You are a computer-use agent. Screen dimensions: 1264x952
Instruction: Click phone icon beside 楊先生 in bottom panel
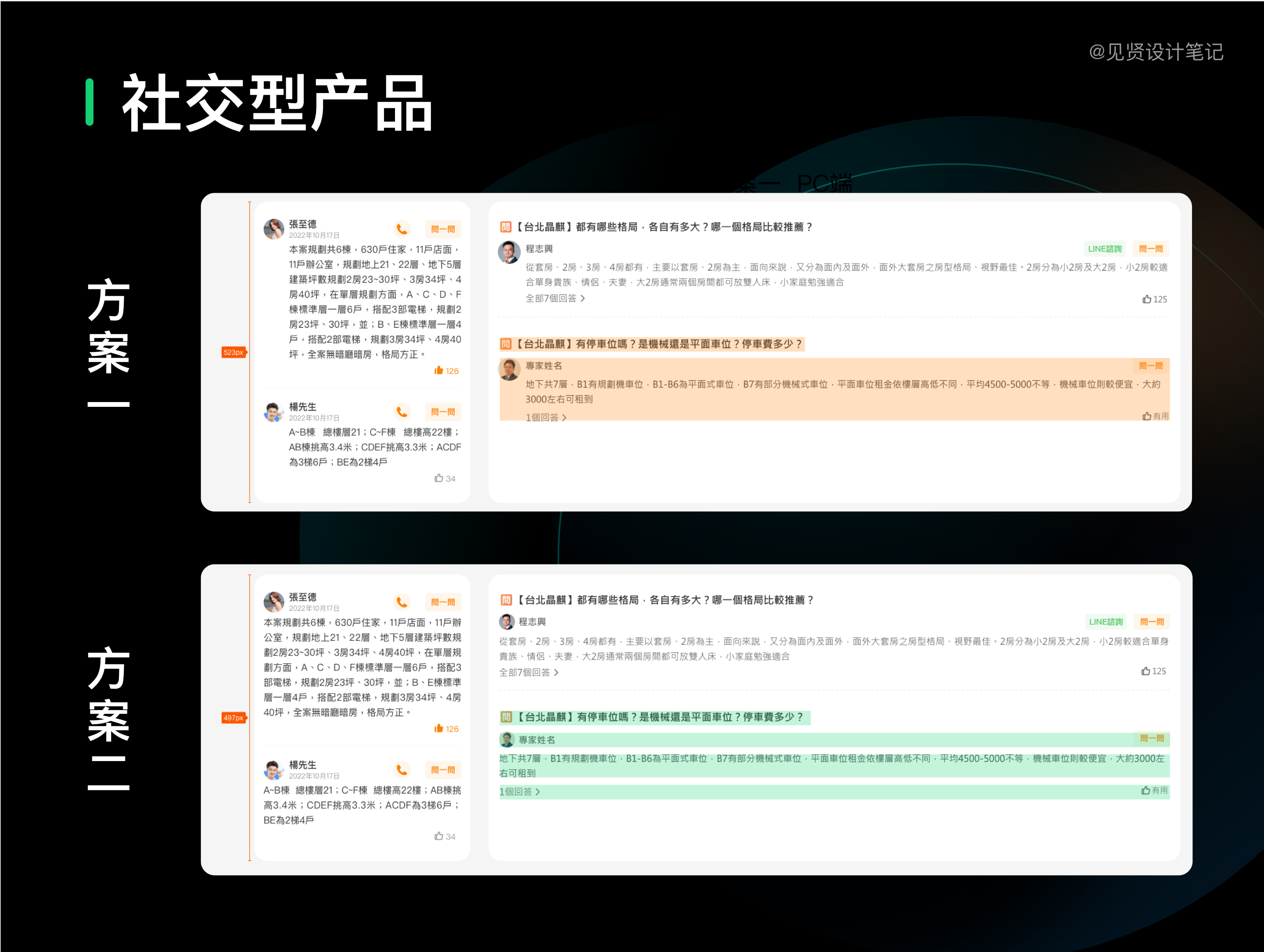pyautogui.click(x=402, y=770)
